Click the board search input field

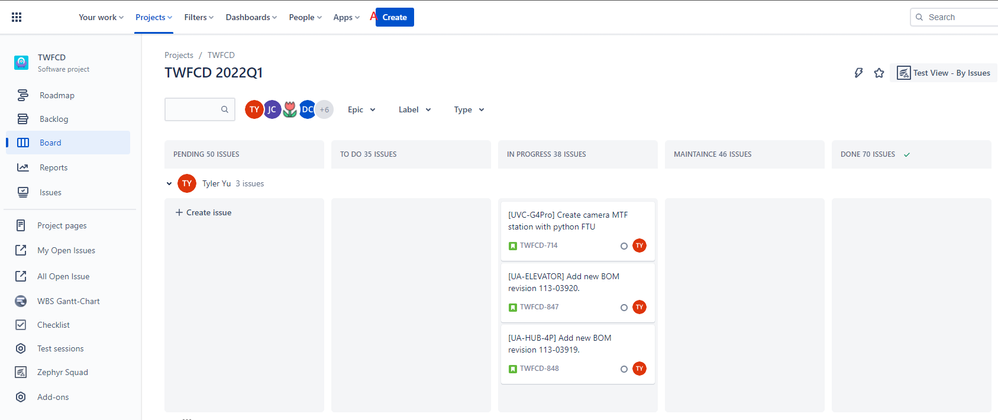[195, 110]
